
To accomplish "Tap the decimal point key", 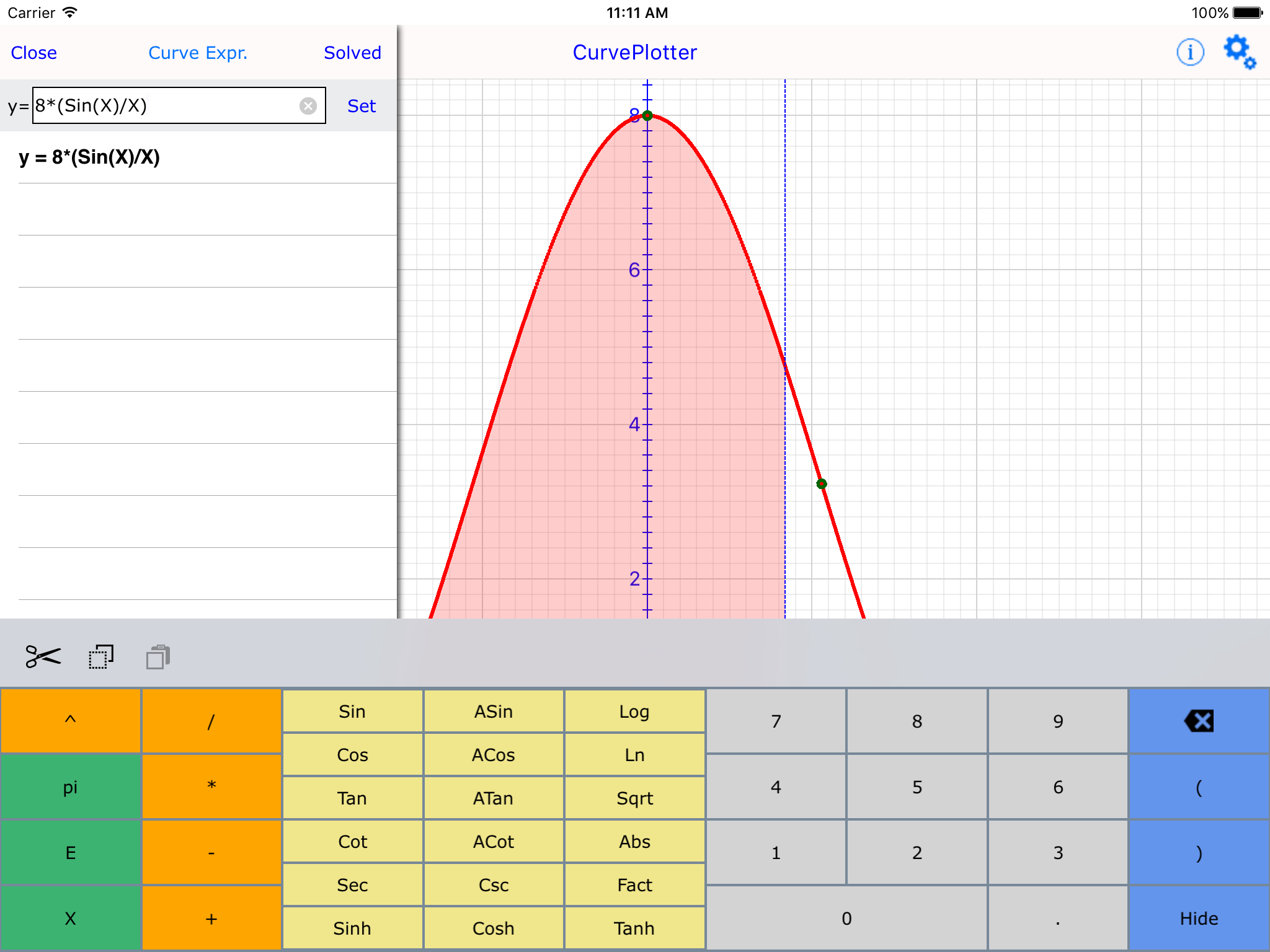I will 1058,919.
